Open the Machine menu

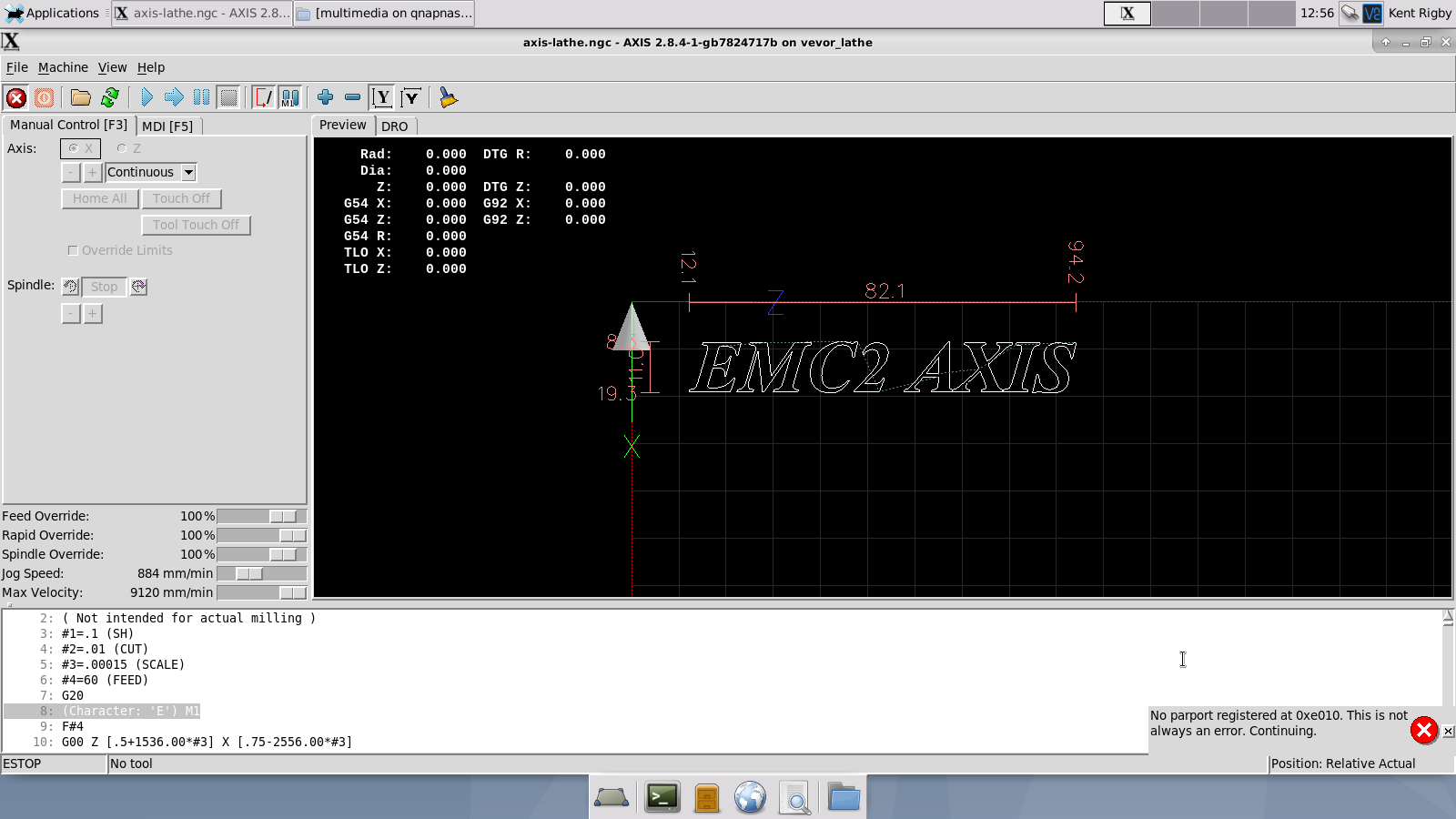click(63, 67)
